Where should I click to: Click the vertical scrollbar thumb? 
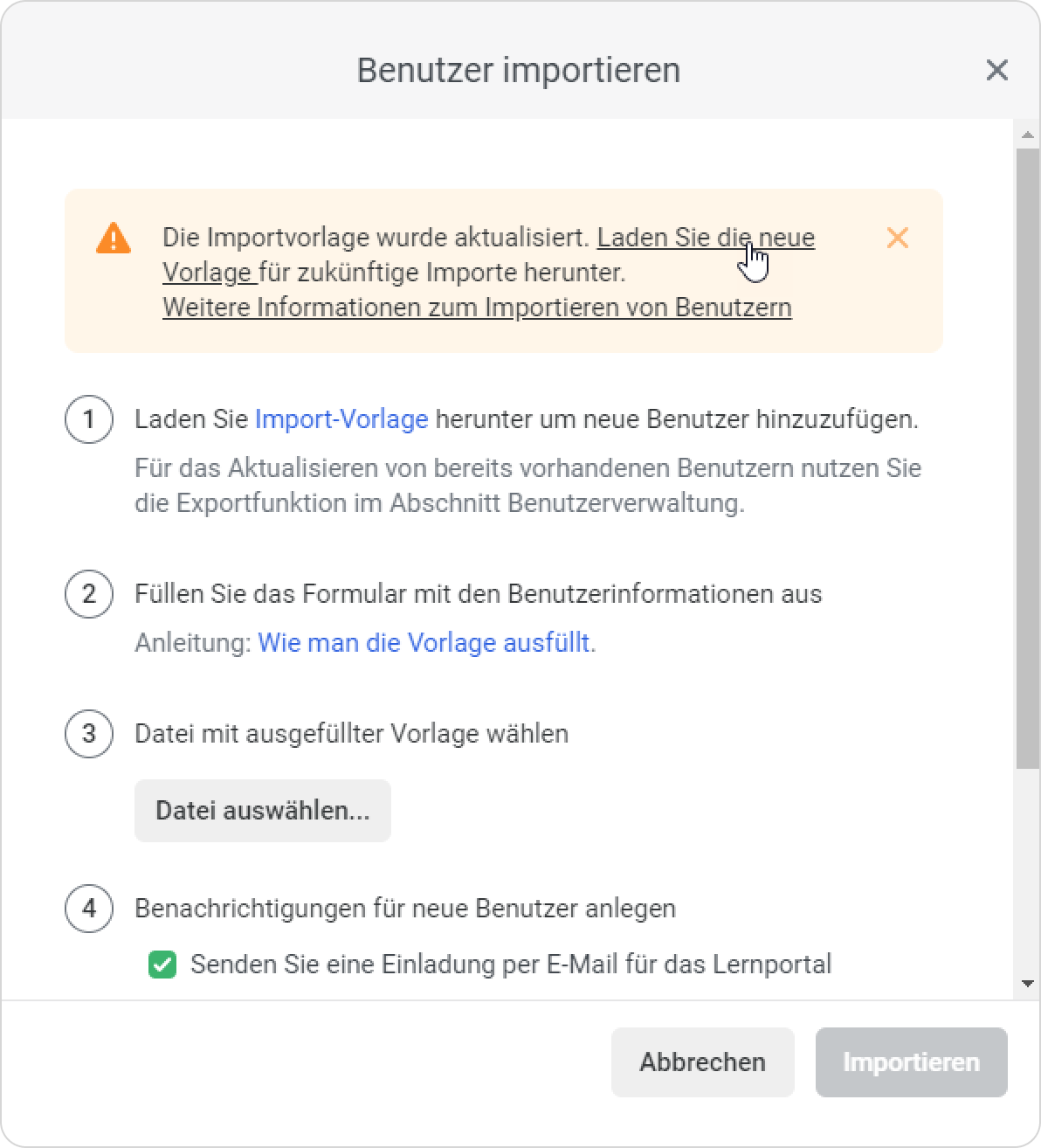coord(1027,454)
